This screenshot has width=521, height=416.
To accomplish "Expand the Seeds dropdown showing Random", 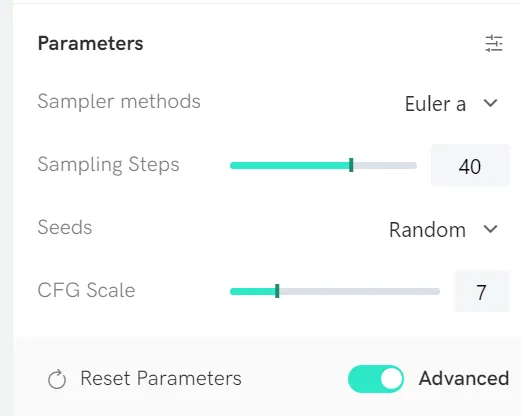I will tap(444, 230).
